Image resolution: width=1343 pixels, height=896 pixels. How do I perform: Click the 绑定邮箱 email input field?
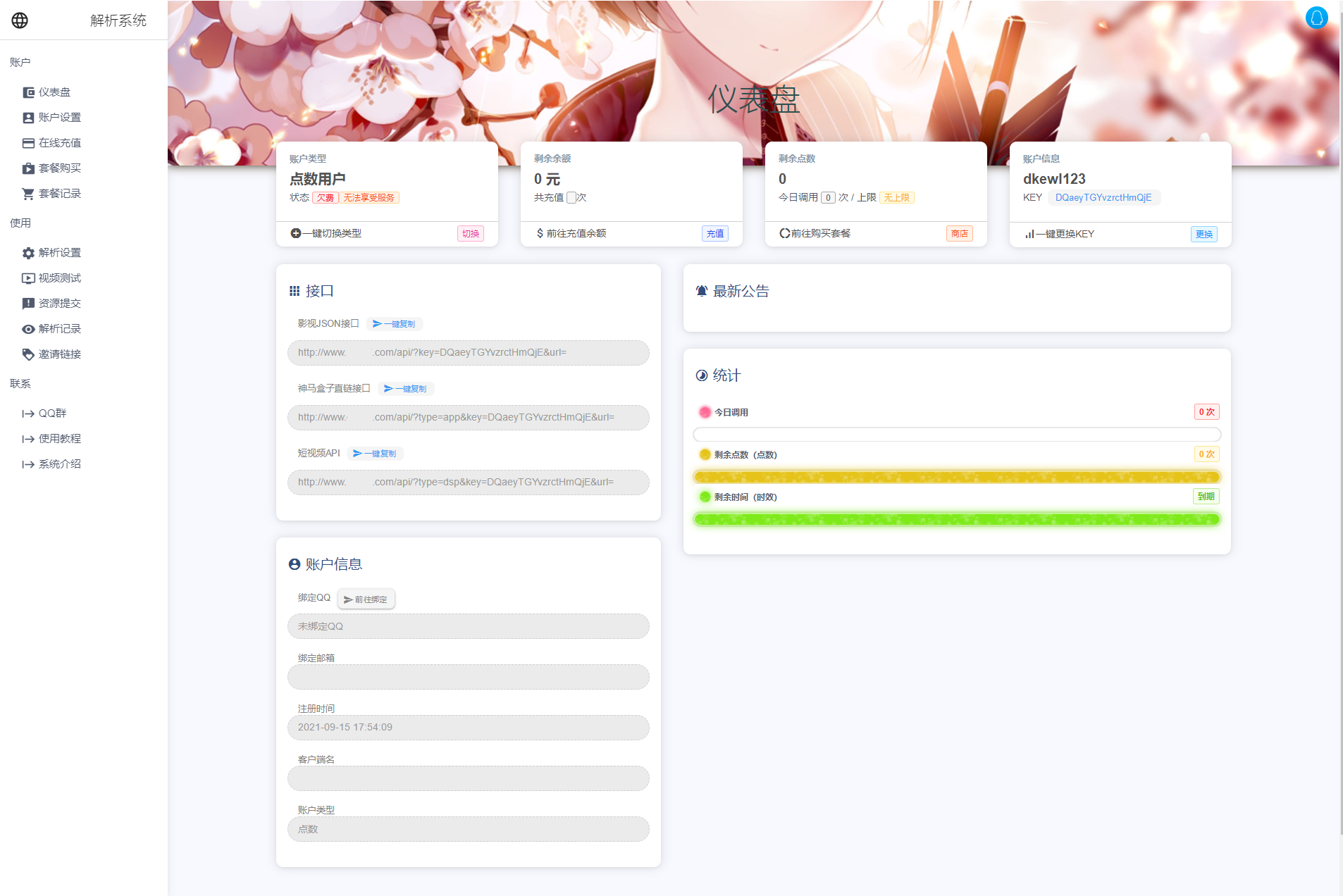pyautogui.click(x=468, y=676)
